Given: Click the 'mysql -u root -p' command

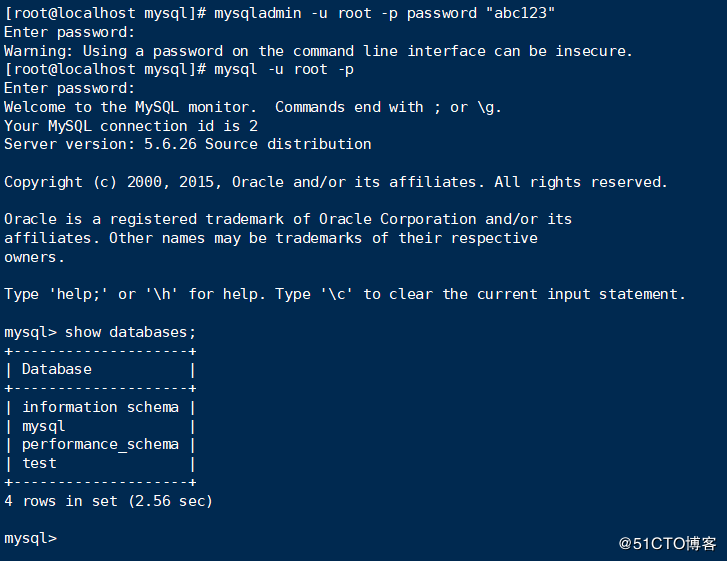Looking at the screenshot, I should [284, 70].
